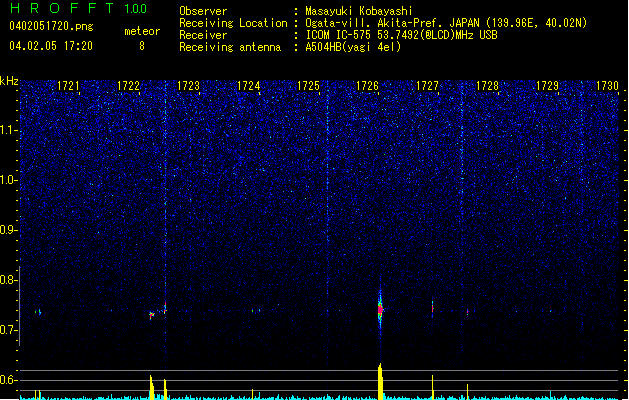Click the HROFFT 1.0.0 title text
629x400 pixels.
pyautogui.click(x=79, y=8)
